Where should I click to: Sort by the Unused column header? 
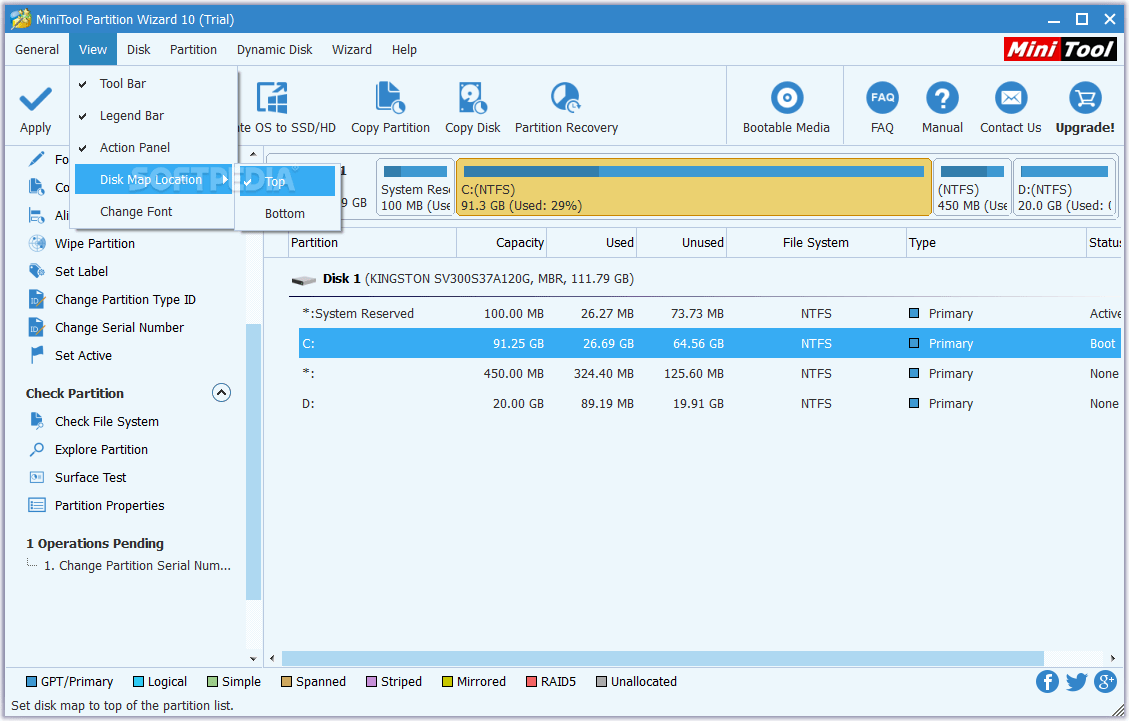pos(682,243)
